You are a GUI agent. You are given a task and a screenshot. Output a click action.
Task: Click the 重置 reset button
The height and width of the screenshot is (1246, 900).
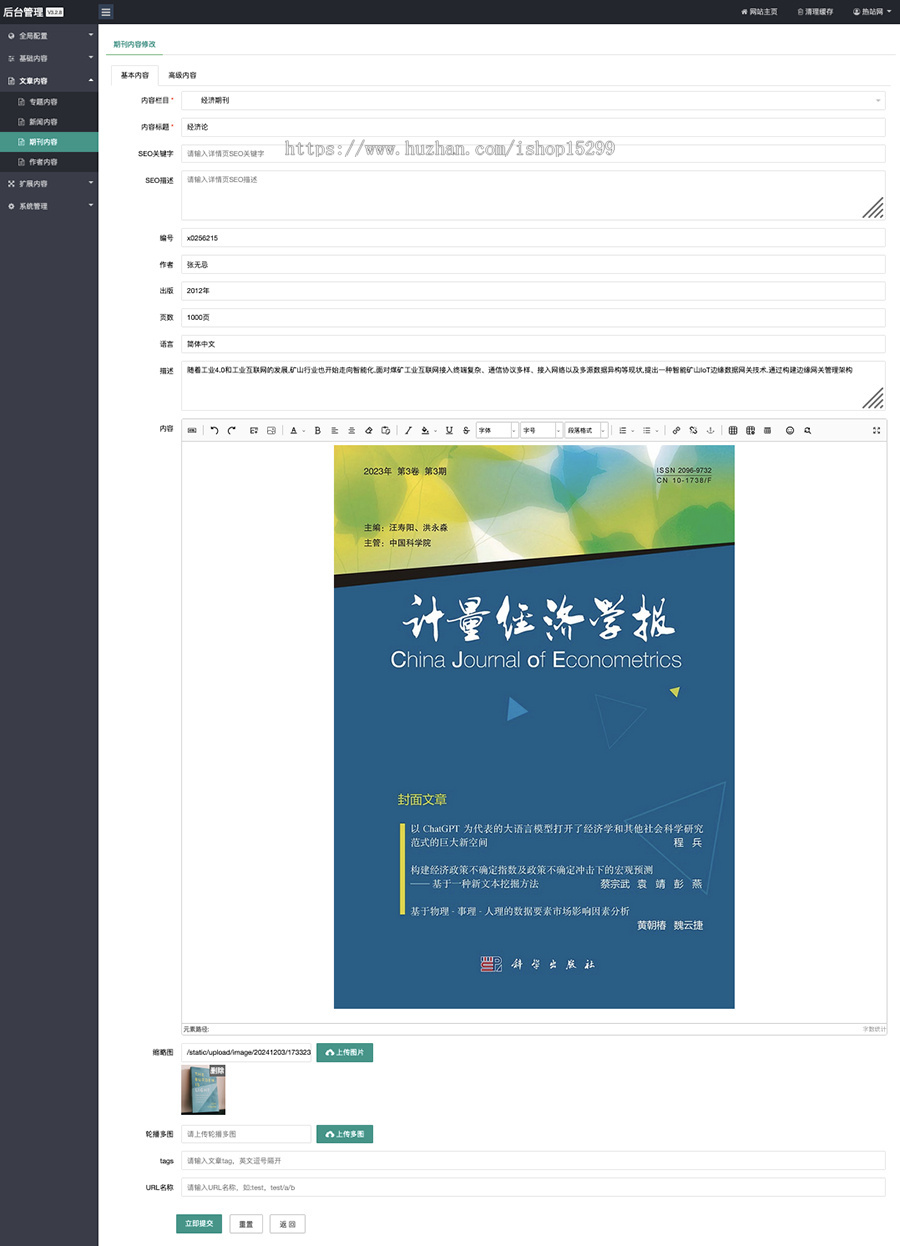[x=245, y=1224]
